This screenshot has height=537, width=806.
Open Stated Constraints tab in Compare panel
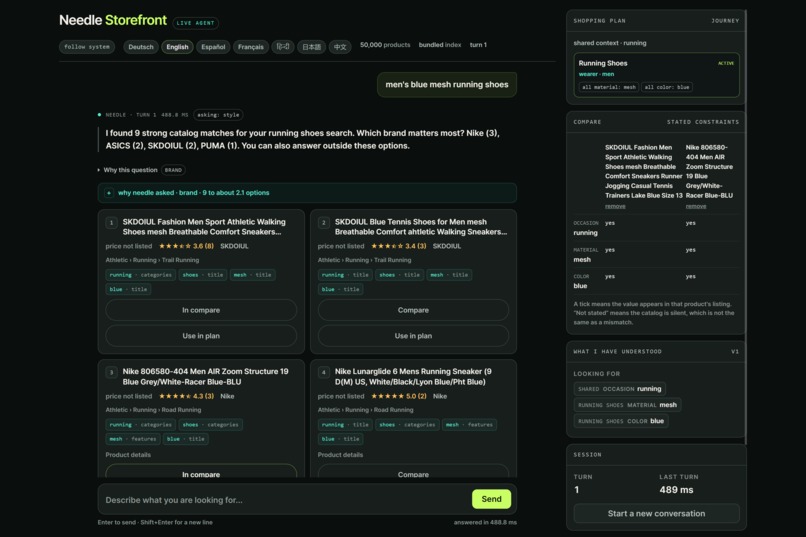coord(703,122)
